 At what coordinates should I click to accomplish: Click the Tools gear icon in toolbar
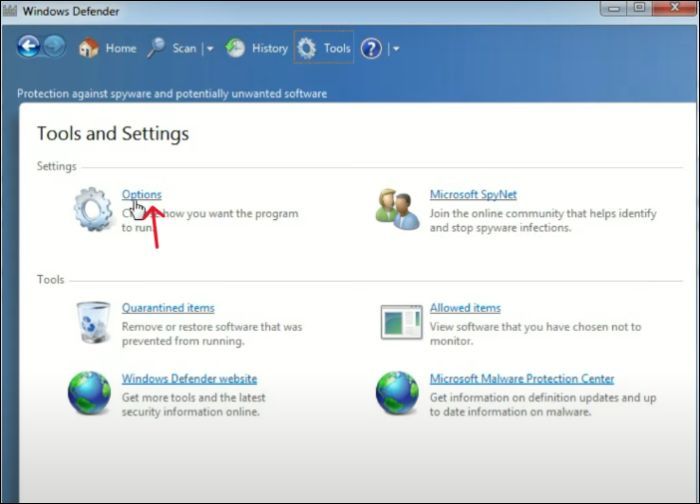(x=307, y=48)
